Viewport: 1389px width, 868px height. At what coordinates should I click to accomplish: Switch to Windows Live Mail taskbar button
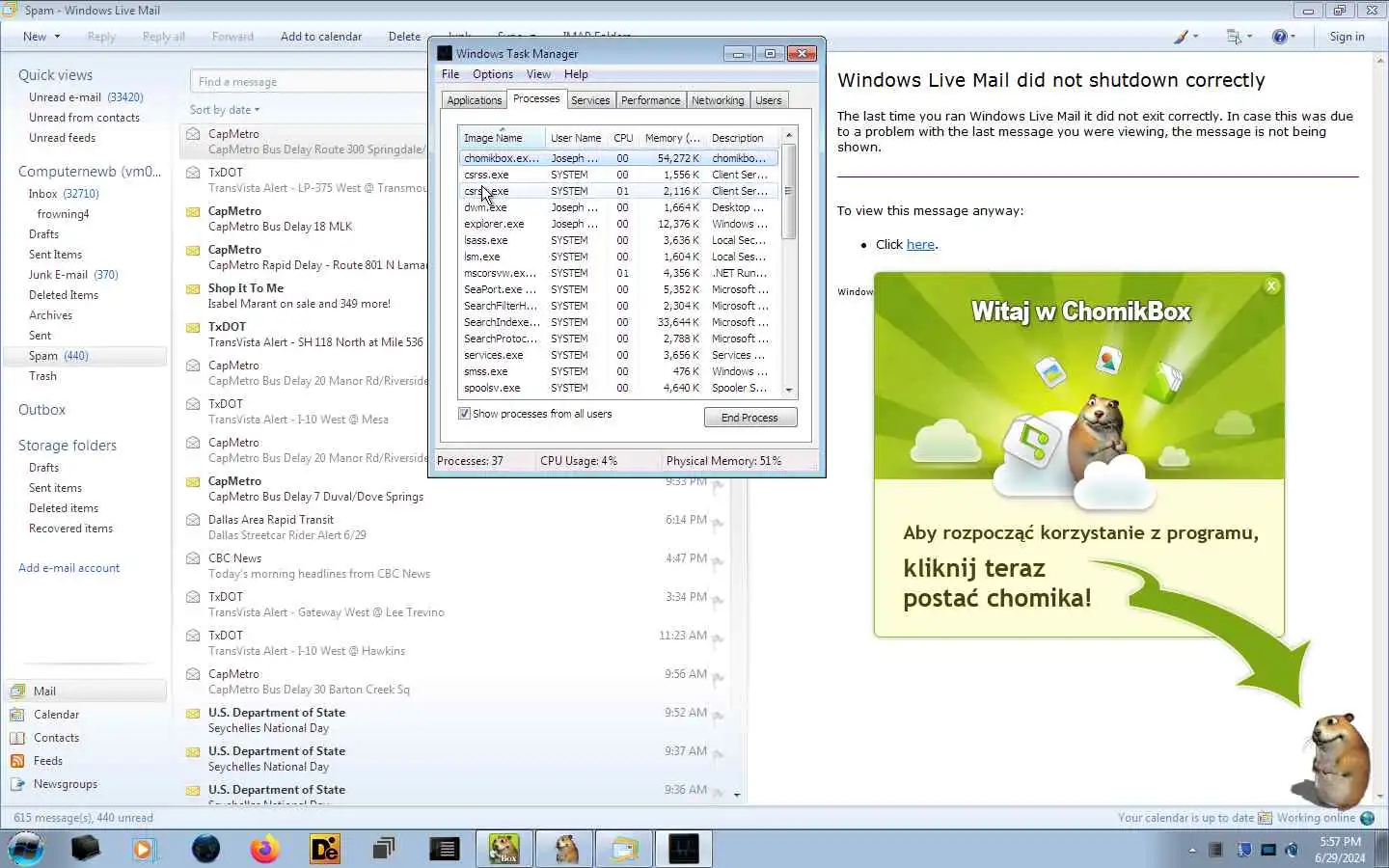pyautogui.click(x=624, y=849)
